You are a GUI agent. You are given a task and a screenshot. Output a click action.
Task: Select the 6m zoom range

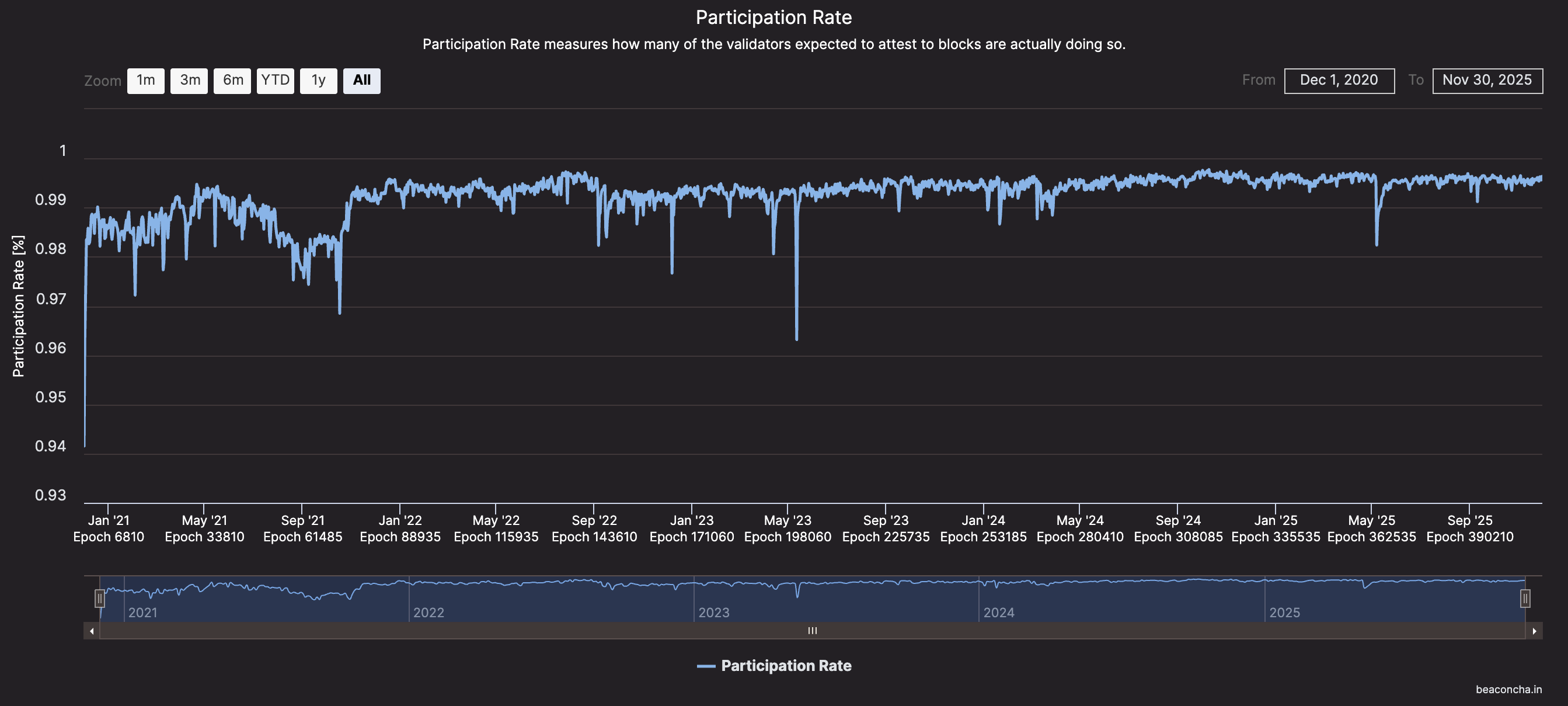pos(232,80)
